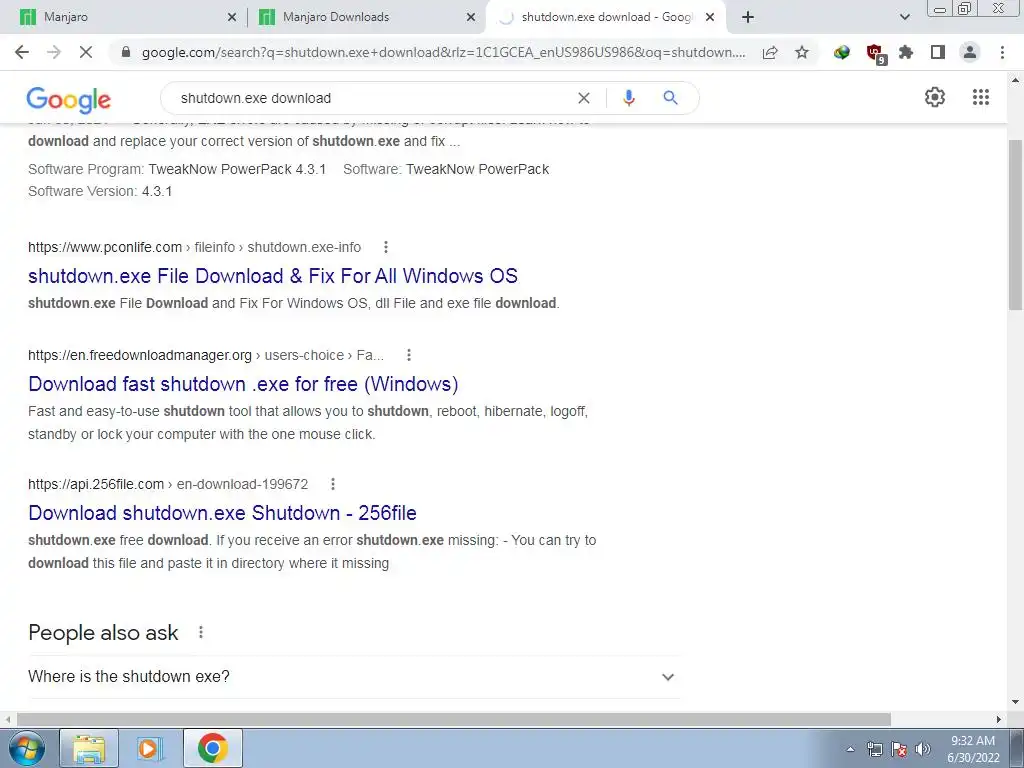The image size is (1024, 768).
Task: Open File Explorer from the taskbar
Action: pyautogui.click(x=89, y=748)
